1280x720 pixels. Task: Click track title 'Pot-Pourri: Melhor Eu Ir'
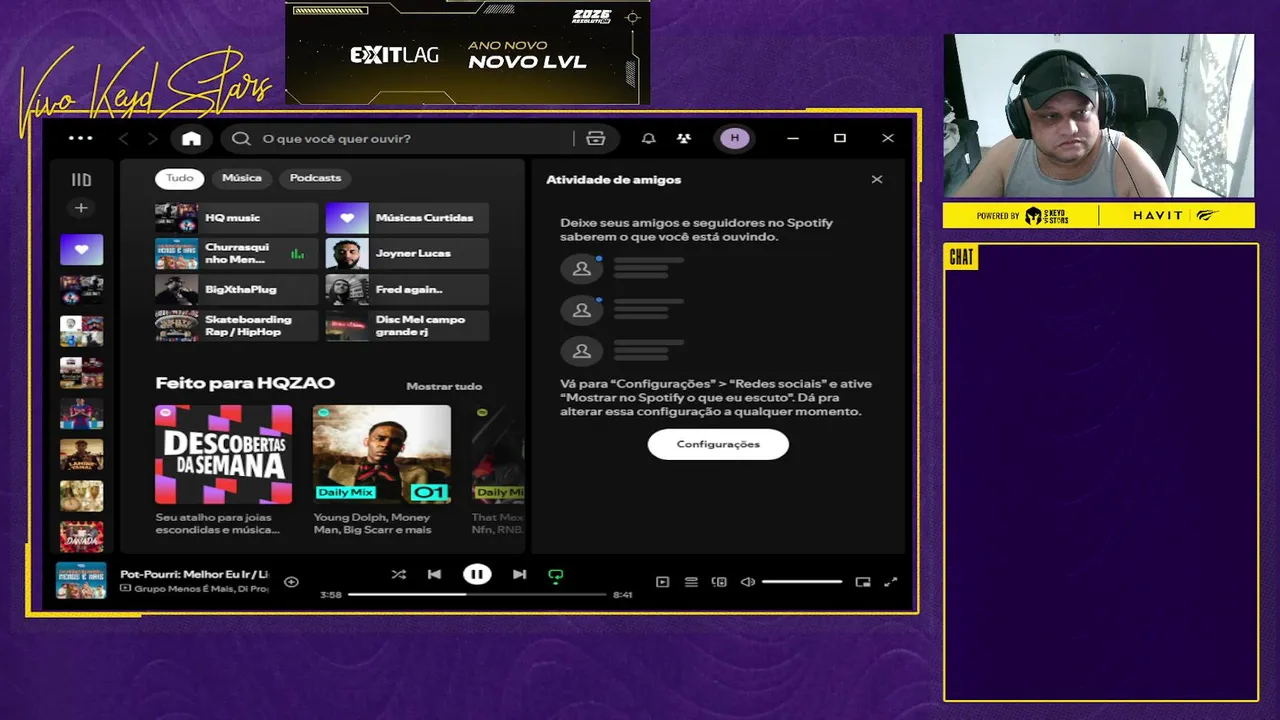point(194,575)
